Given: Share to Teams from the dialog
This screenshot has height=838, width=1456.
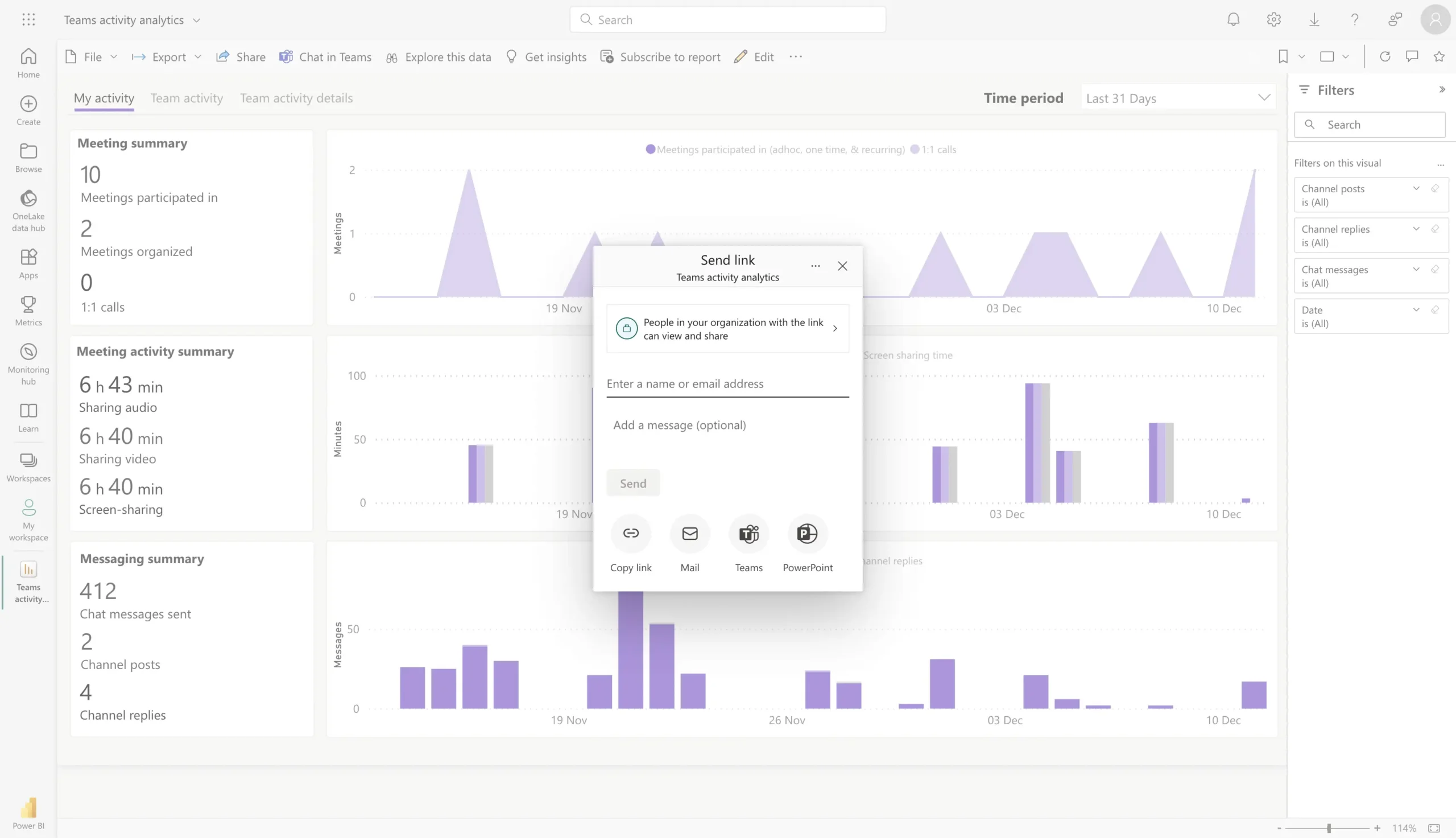Looking at the screenshot, I should click(748, 534).
